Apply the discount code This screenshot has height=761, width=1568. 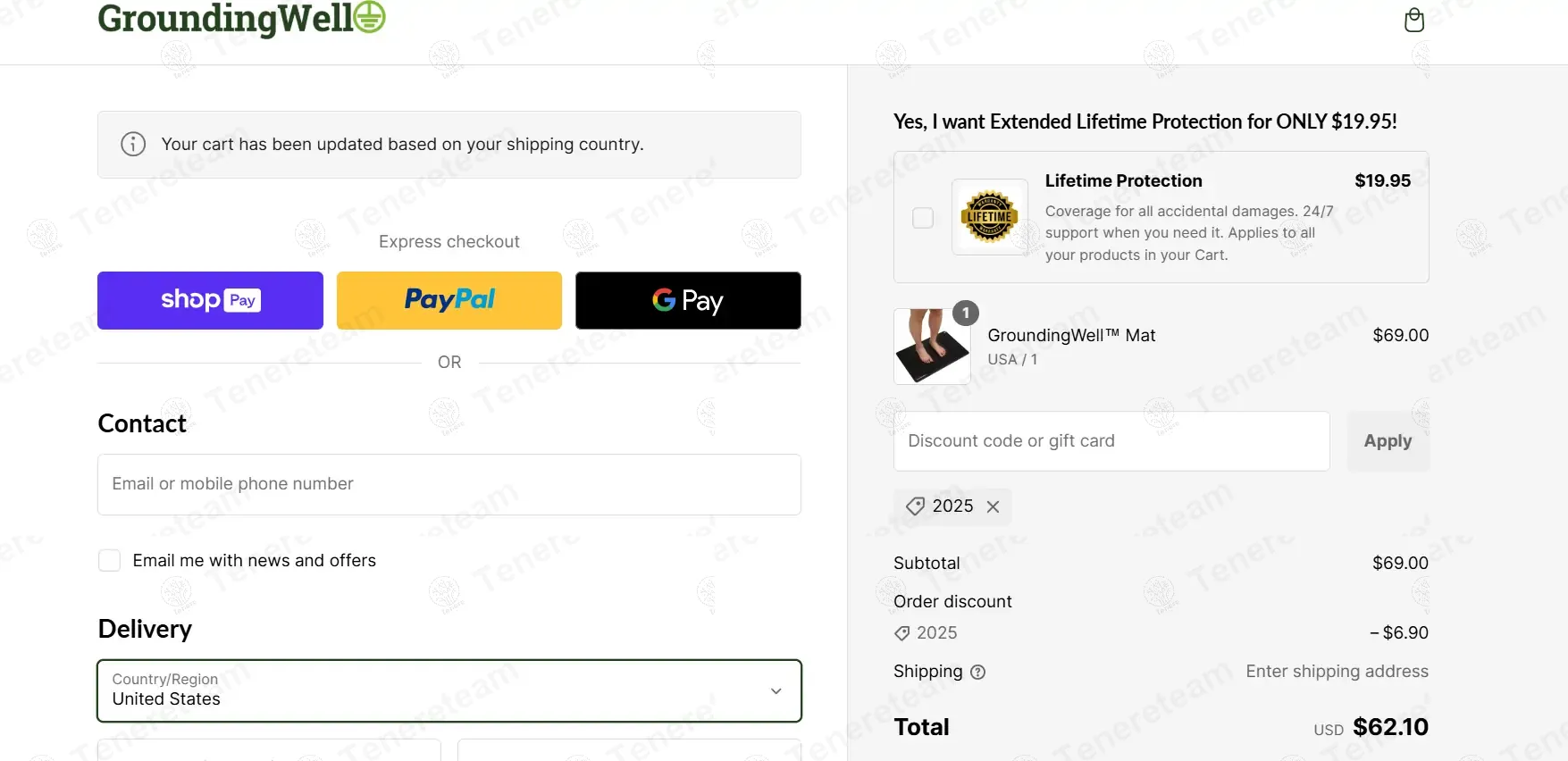(1388, 441)
